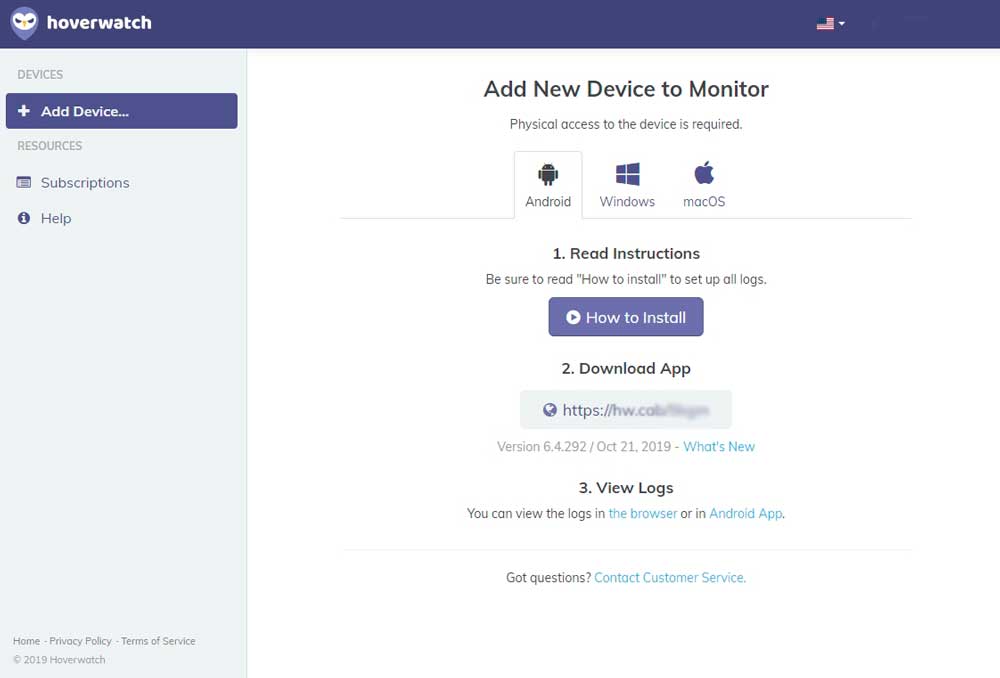Click the '2. Download App' heading
Viewport: 1000px width, 678px height.
[x=626, y=369]
